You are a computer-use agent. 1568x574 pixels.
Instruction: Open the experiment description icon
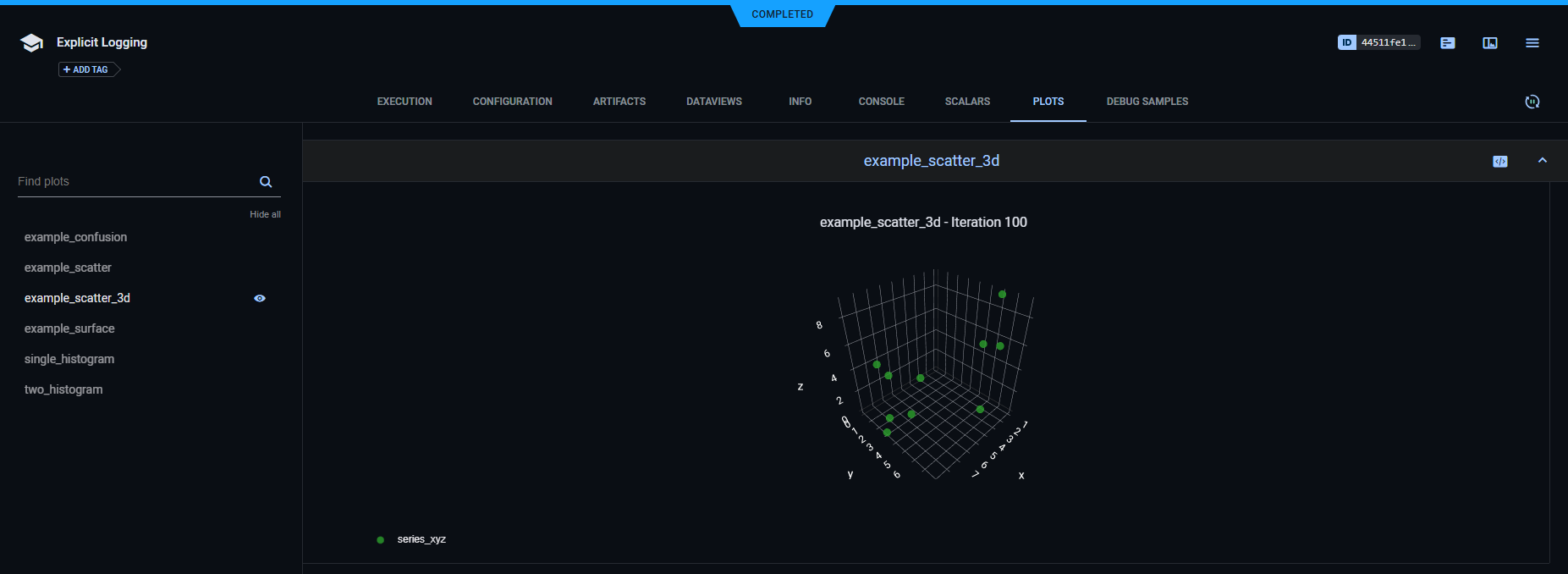1447,43
